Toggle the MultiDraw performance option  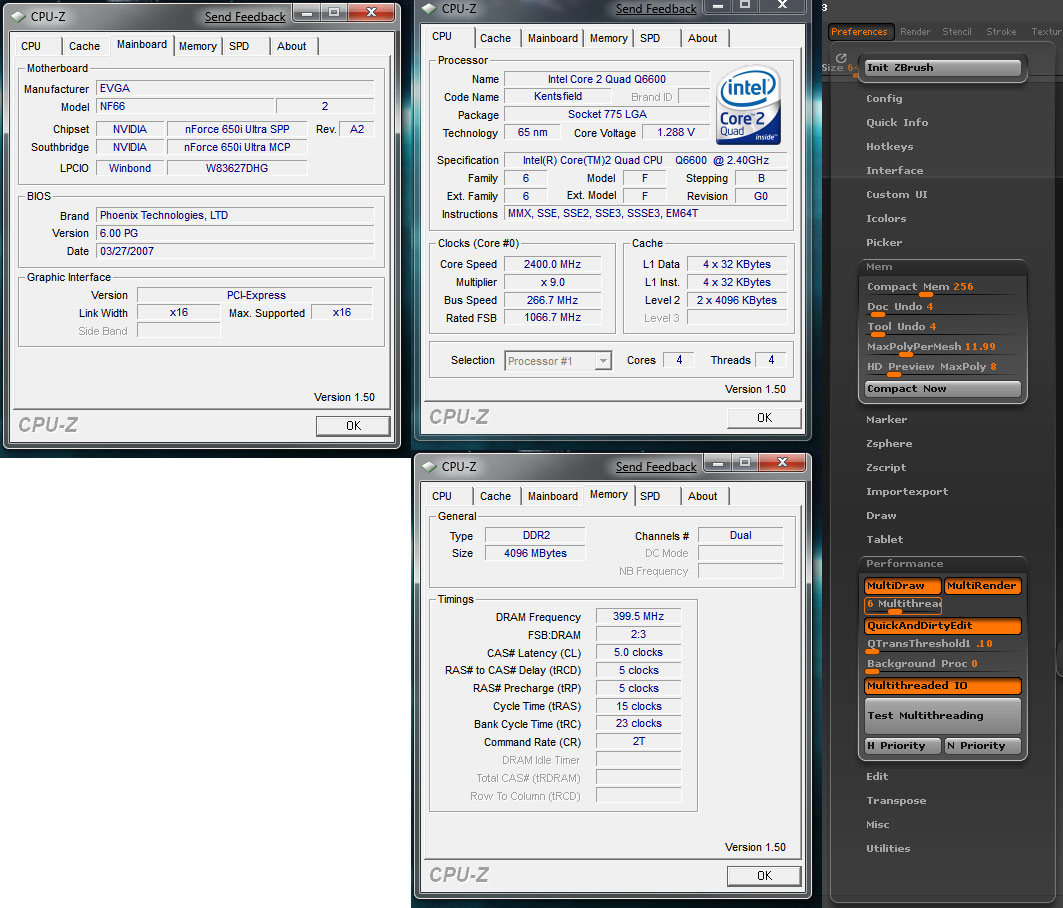pos(902,586)
